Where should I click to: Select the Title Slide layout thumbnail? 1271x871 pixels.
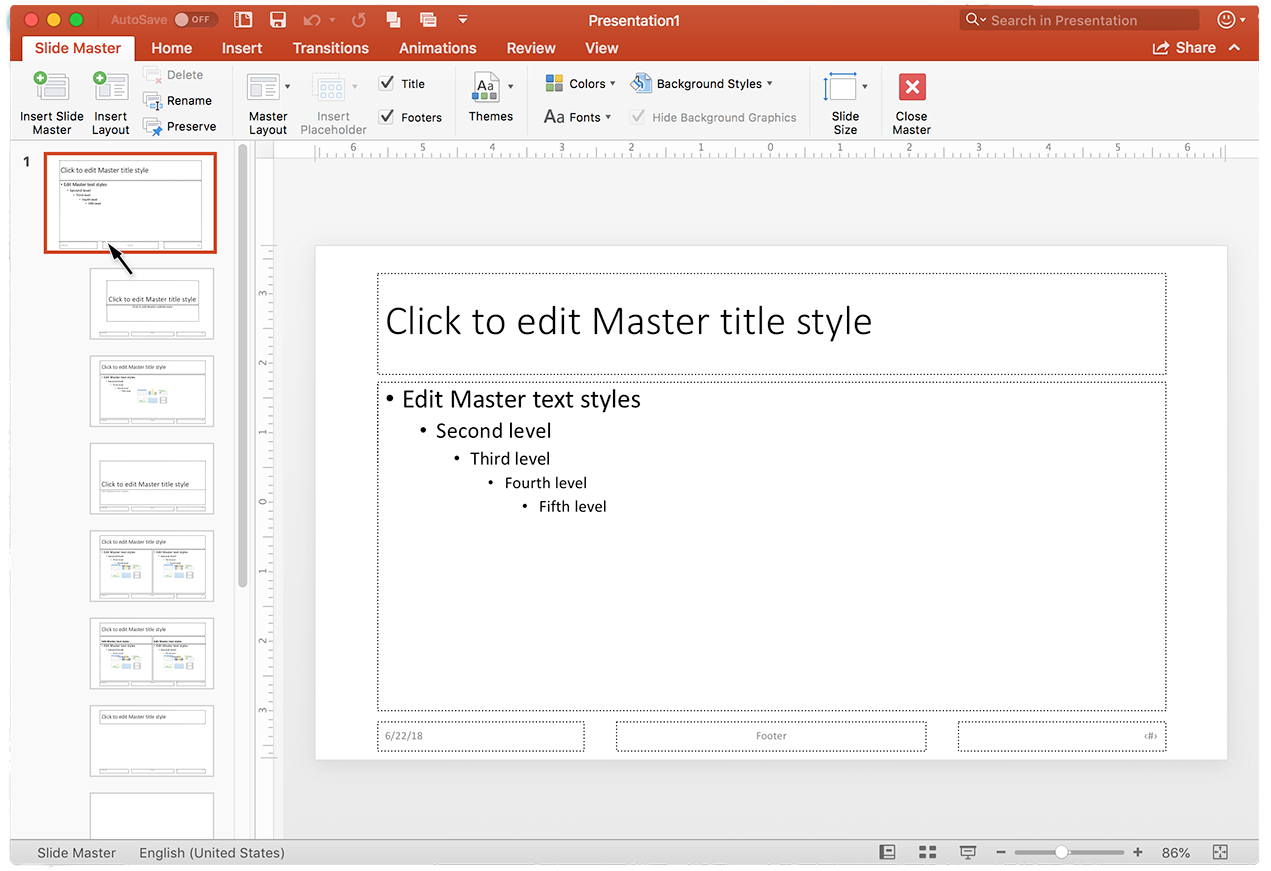(x=152, y=304)
